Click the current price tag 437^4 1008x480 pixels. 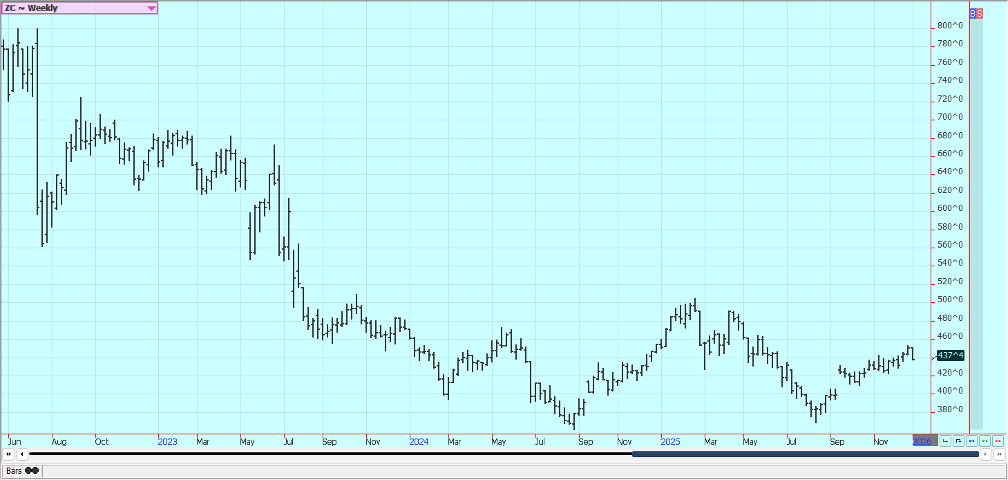coord(951,355)
